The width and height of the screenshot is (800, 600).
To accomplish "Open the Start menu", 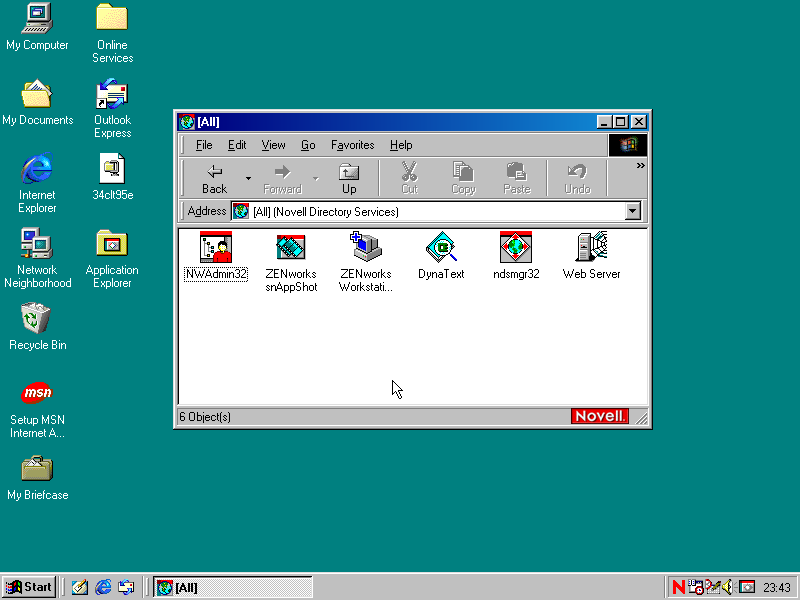I will [29, 587].
